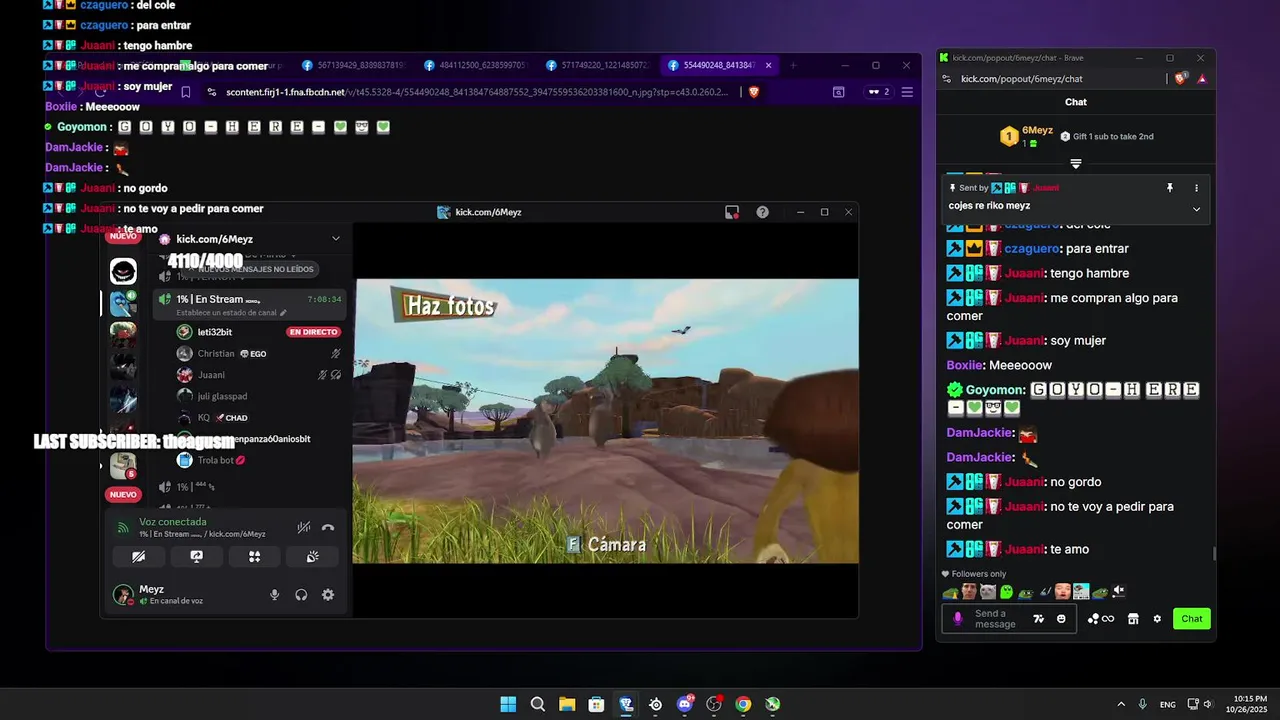1280x720 pixels.
Task: Select Trola bot in voice list
Action: [x=215, y=461]
